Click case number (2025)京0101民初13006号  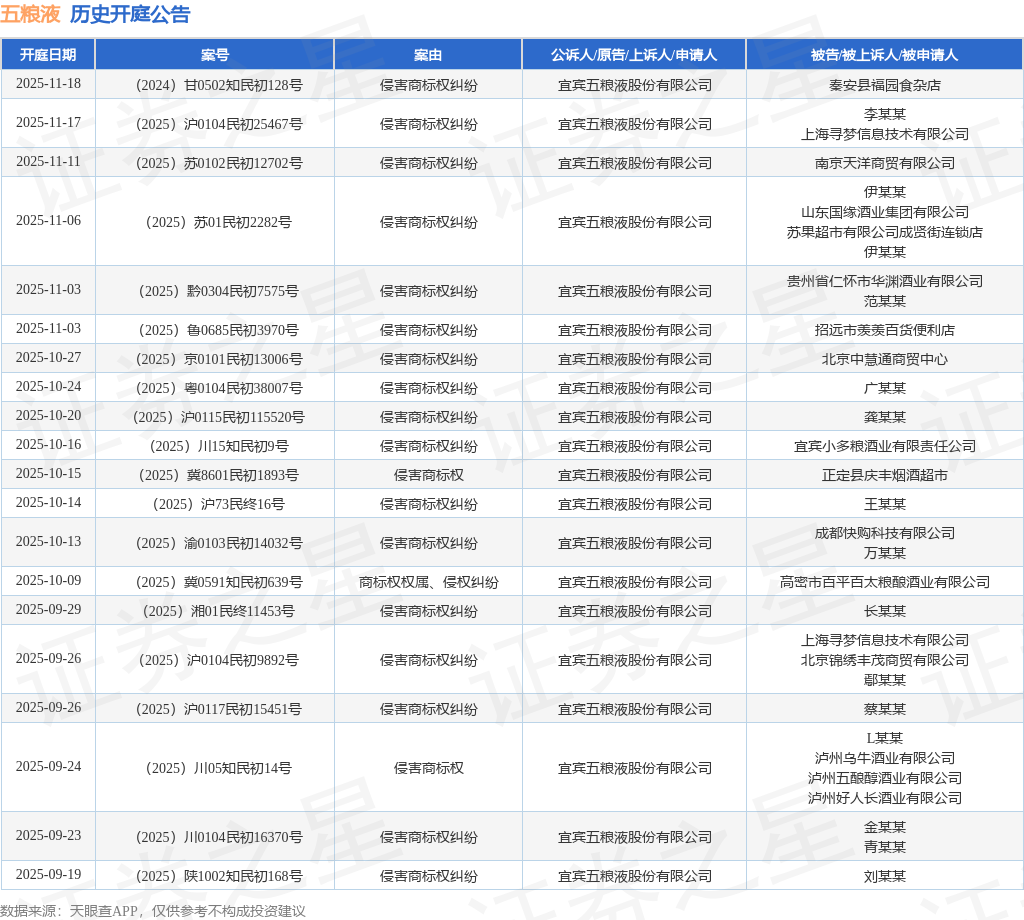pos(219,359)
